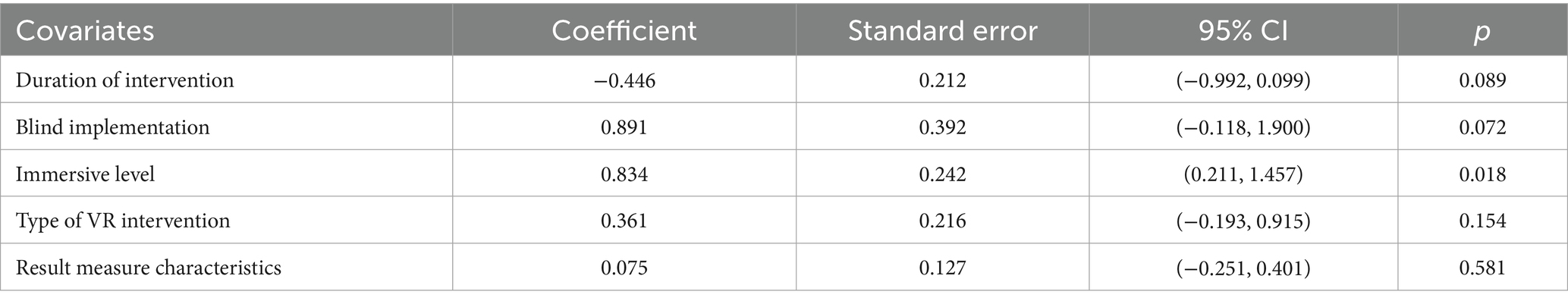The image size is (1568, 304).
Task: Select the Duration of intervention row label
Action: [x=125, y=80]
